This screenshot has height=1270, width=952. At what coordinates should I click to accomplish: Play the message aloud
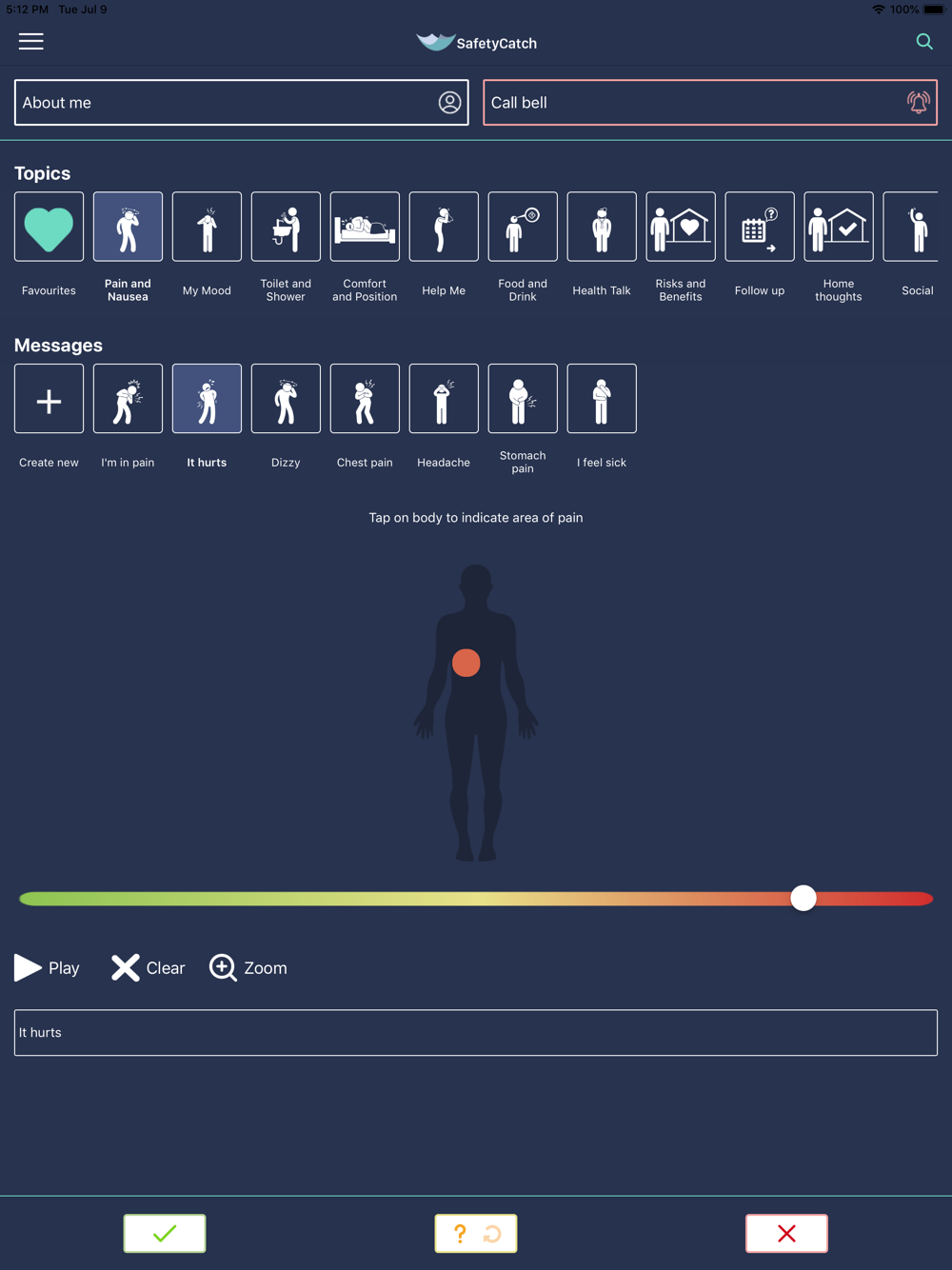click(47, 967)
